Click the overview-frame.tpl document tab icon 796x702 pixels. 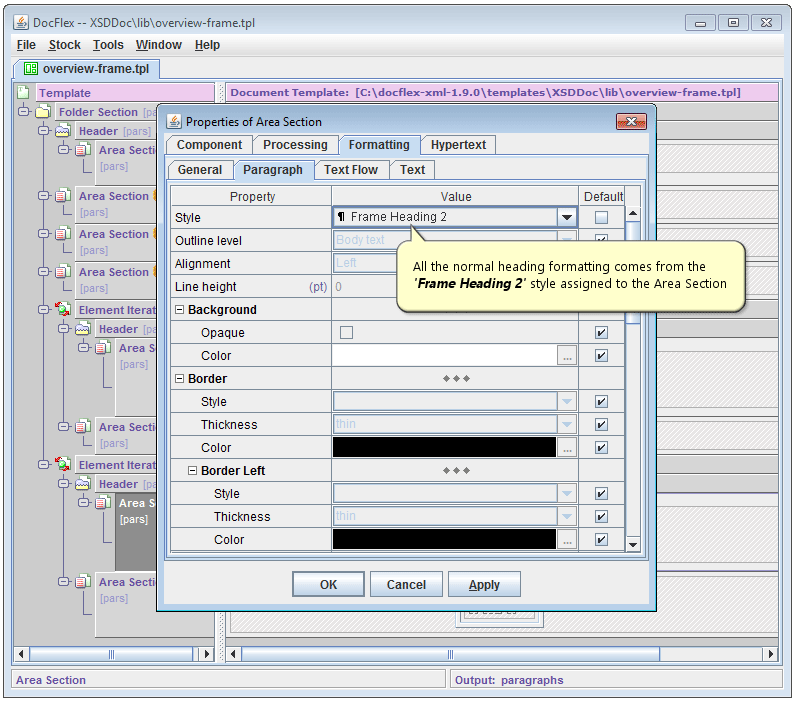click(30, 69)
